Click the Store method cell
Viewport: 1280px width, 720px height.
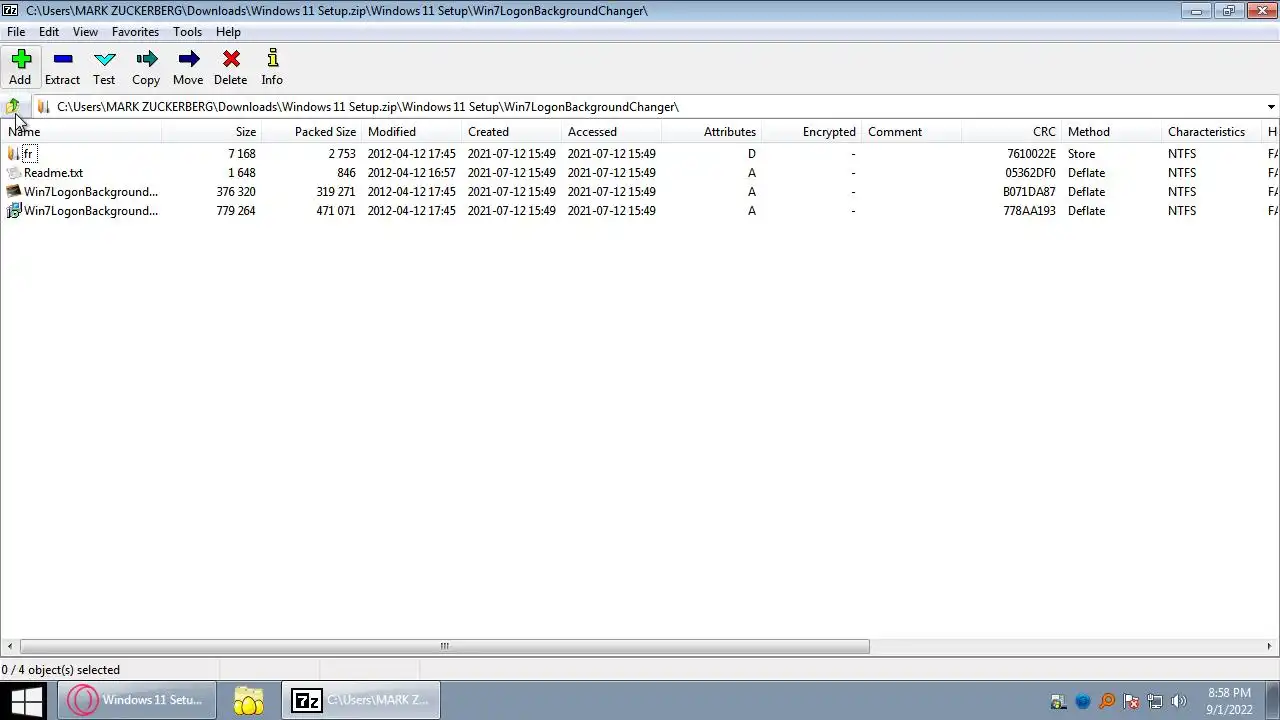coord(1081,154)
